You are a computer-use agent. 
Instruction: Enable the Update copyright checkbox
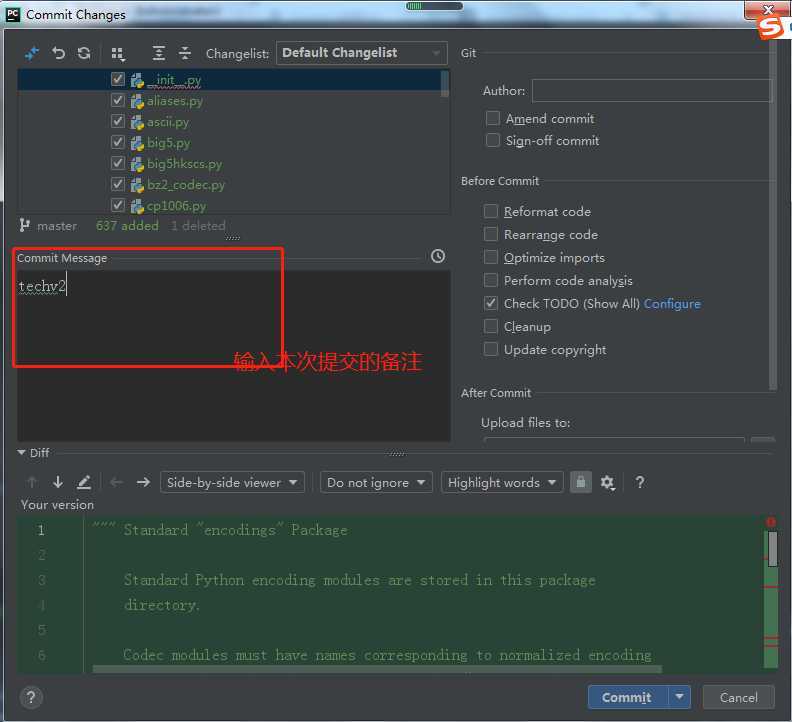pyautogui.click(x=490, y=349)
